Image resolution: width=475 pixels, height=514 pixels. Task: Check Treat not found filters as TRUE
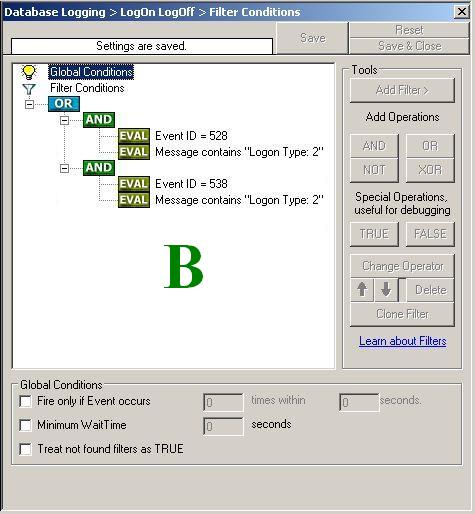(x=26, y=449)
